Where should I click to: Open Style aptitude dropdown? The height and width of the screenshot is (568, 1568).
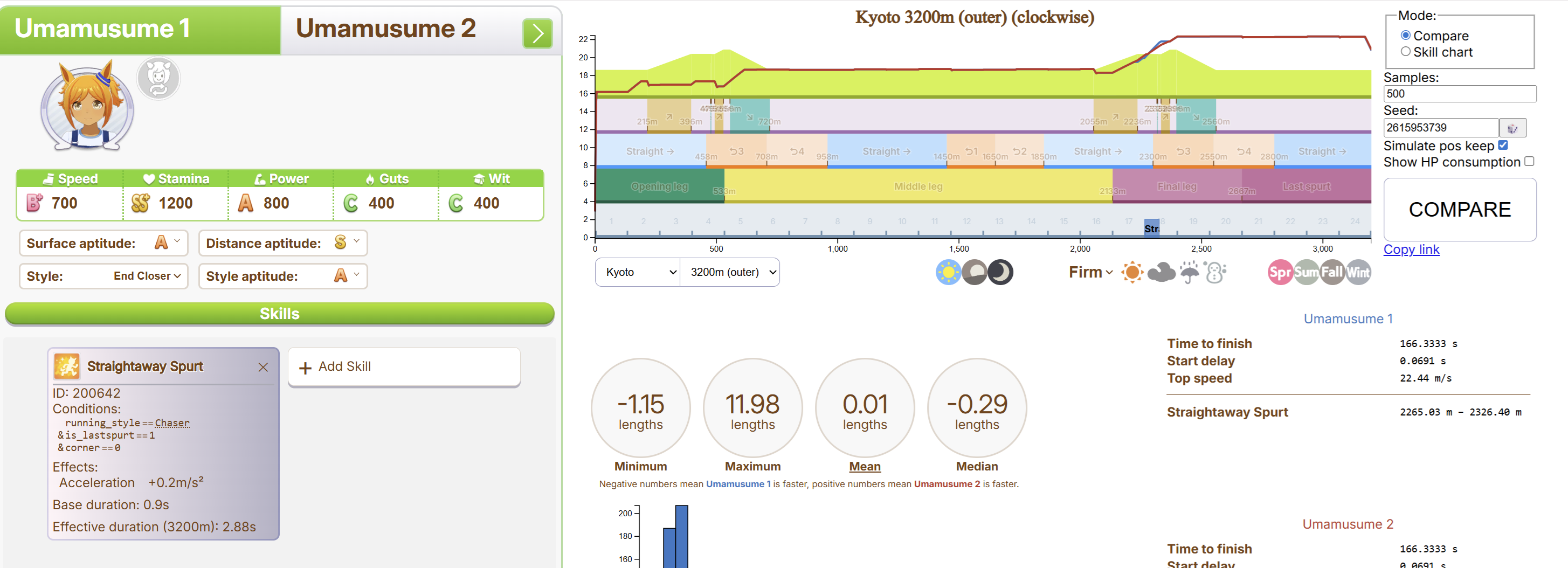tap(283, 276)
